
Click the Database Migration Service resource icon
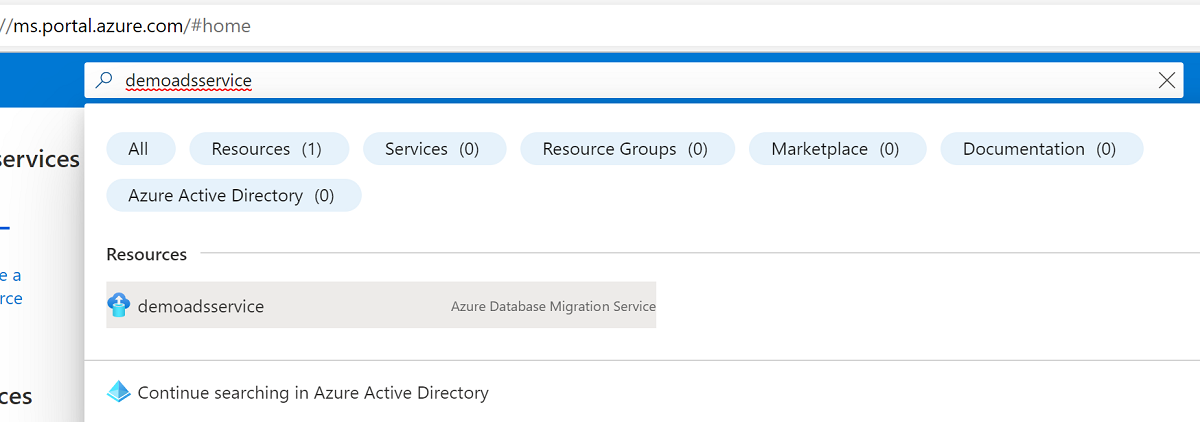click(x=119, y=305)
